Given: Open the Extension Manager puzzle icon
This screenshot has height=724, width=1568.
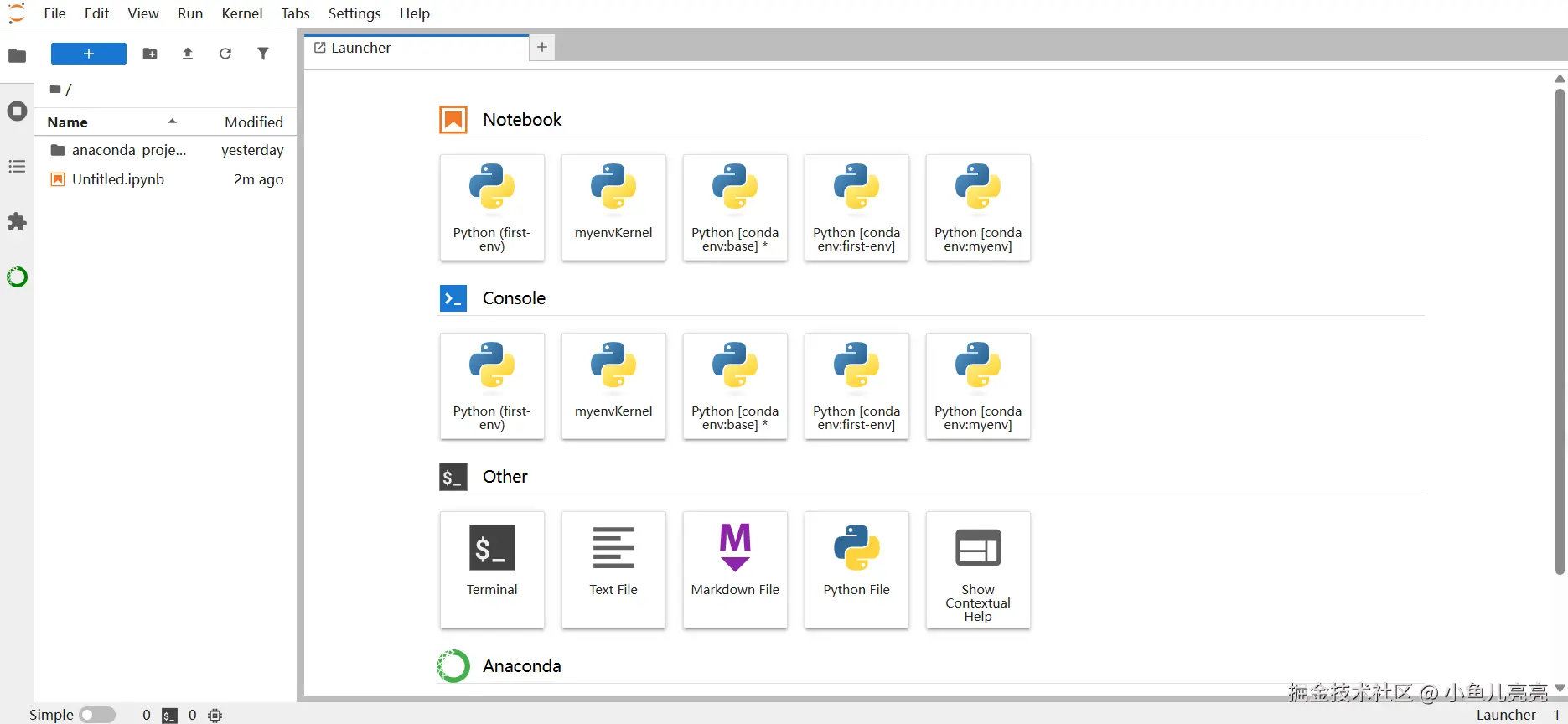Looking at the screenshot, I should tap(17, 222).
